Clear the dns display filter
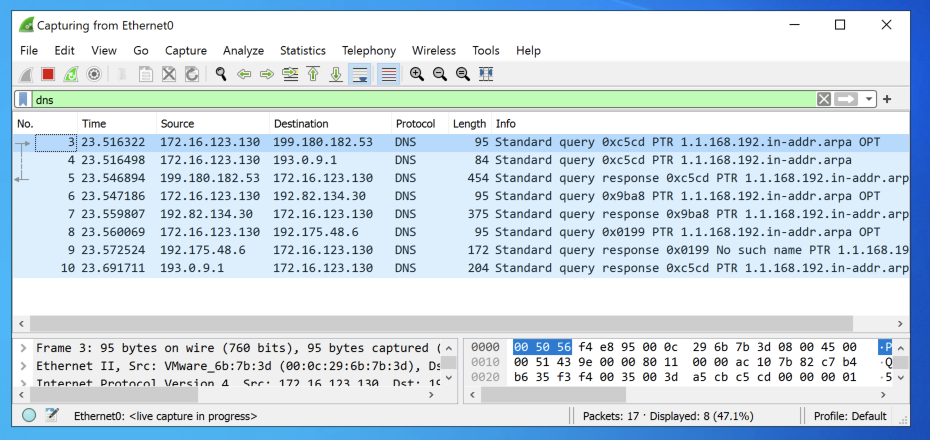The image size is (930, 440). point(824,99)
